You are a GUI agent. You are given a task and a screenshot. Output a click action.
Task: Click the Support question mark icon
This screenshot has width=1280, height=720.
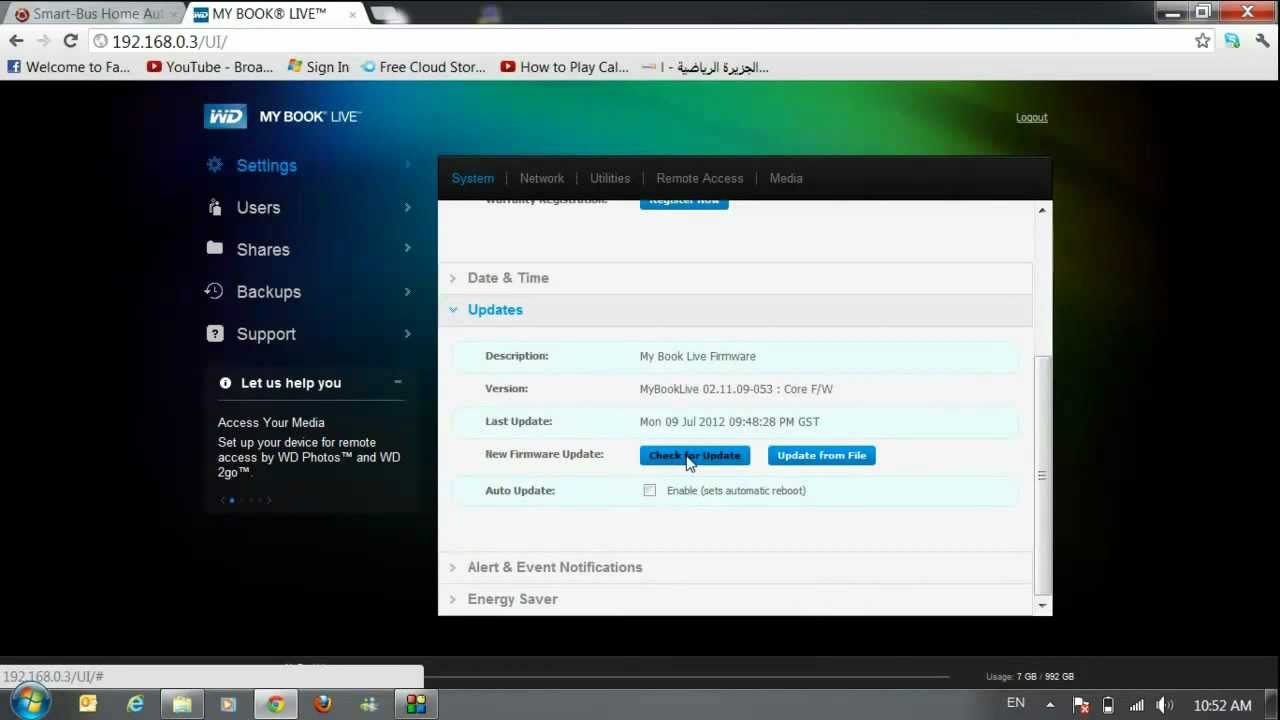pyautogui.click(x=214, y=333)
